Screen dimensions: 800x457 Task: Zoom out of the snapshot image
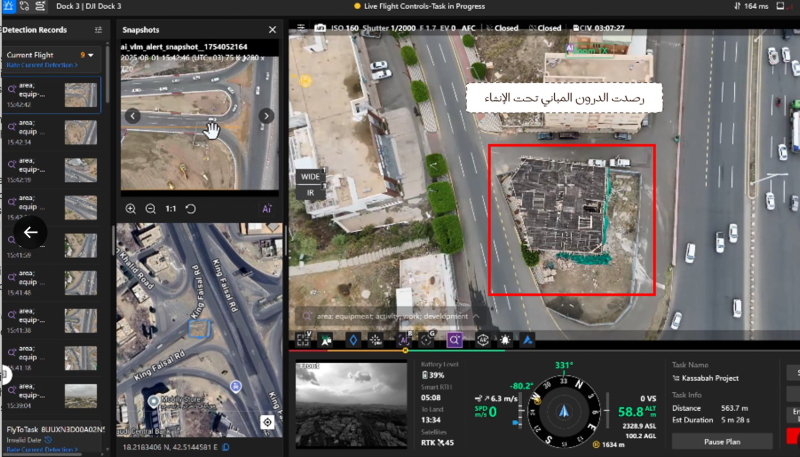(x=150, y=209)
